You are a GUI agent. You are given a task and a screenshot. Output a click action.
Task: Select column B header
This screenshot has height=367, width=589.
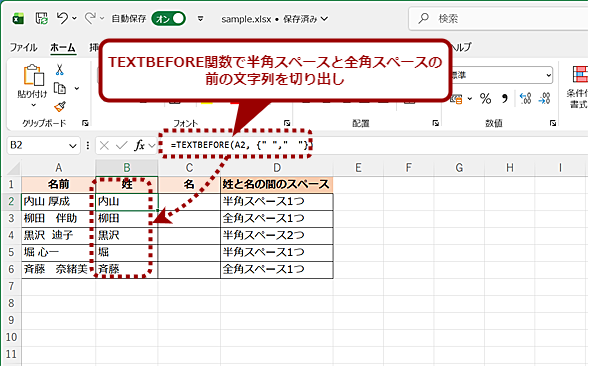click(127, 168)
